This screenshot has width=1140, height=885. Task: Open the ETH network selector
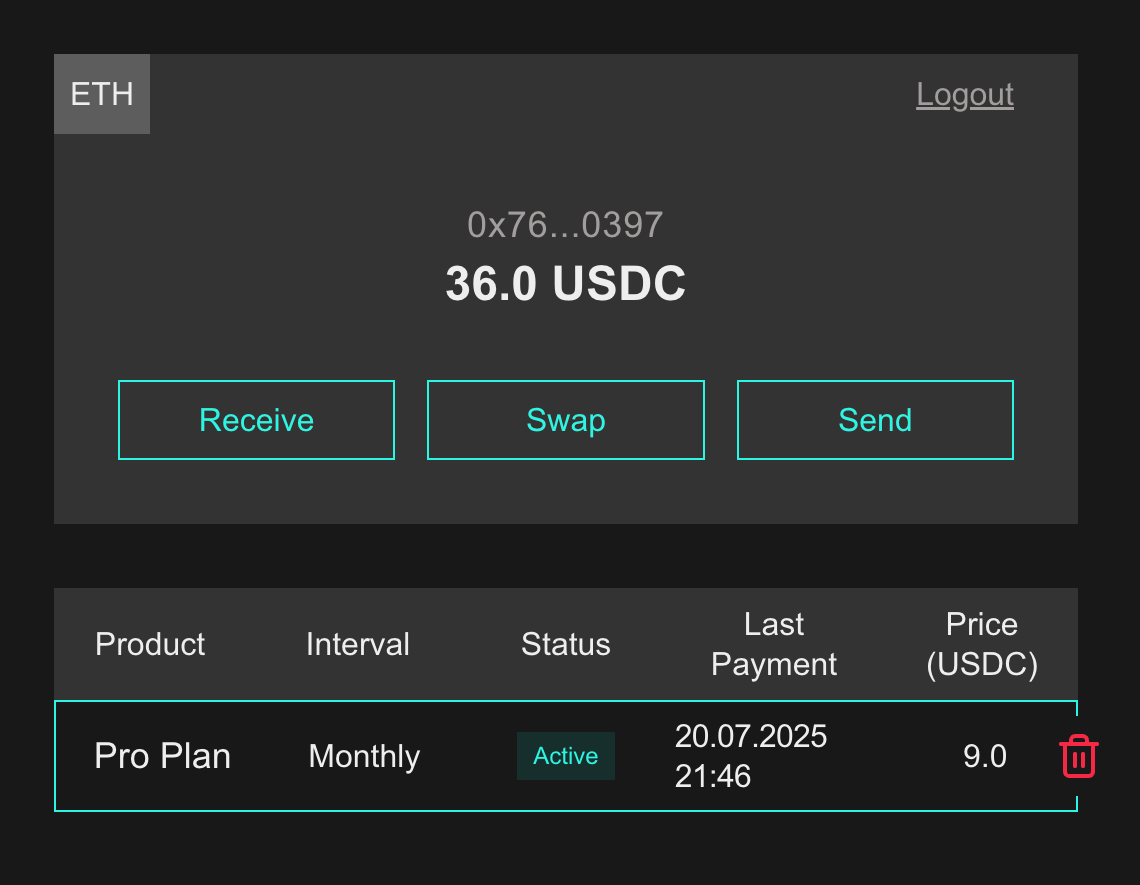(102, 94)
